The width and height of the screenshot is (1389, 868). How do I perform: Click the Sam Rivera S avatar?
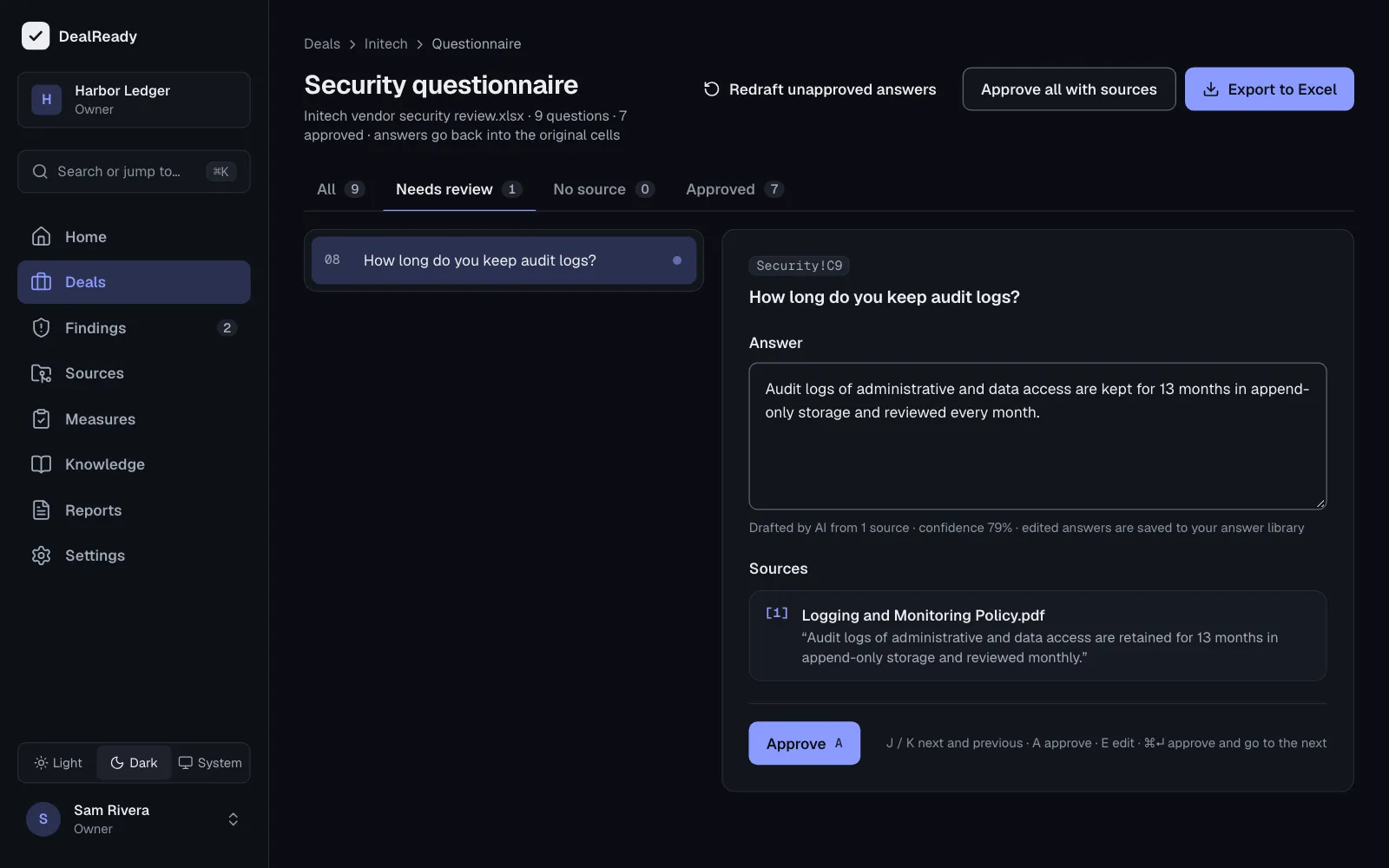pyautogui.click(x=43, y=819)
